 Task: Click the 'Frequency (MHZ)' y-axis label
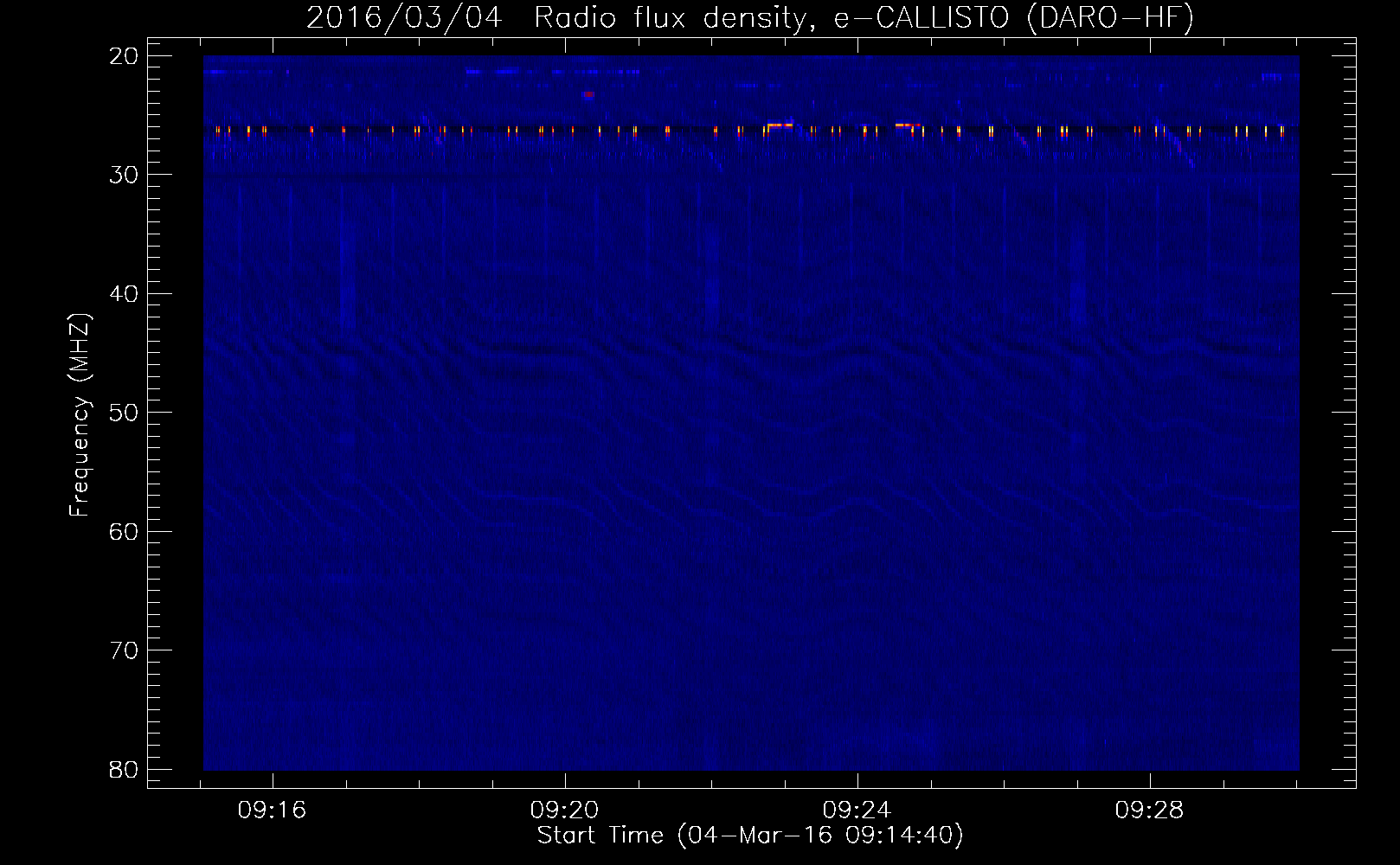[x=80, y=415]
